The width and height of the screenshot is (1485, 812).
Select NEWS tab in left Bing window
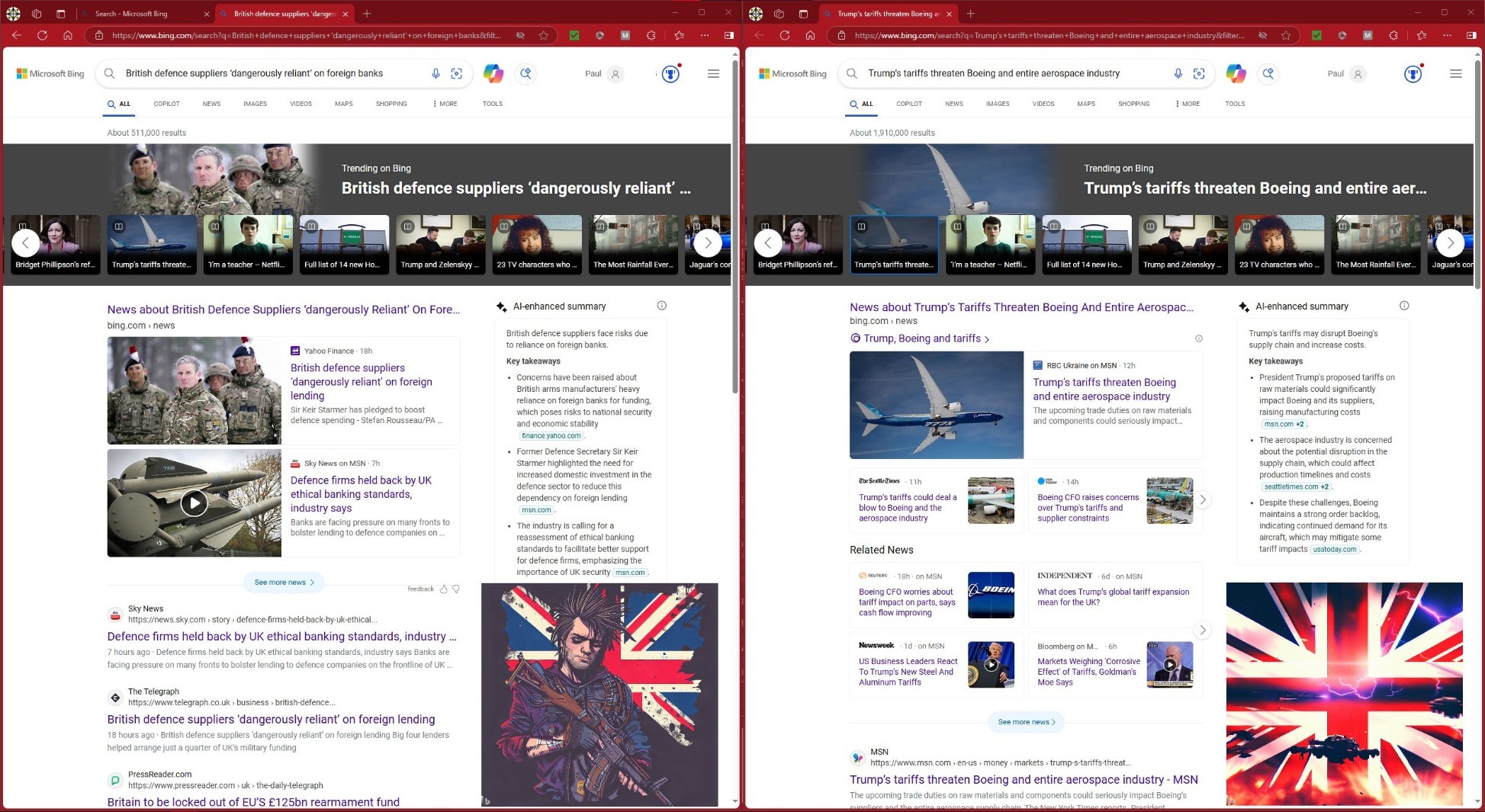point(211,104)
